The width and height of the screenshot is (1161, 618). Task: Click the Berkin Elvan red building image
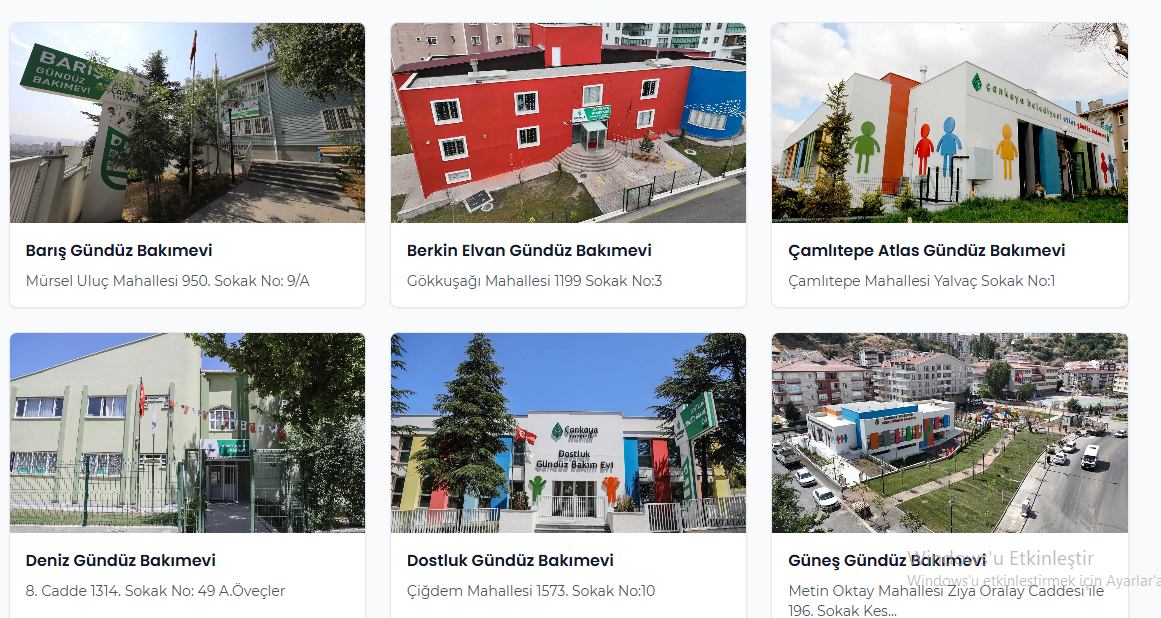[569, 123]
